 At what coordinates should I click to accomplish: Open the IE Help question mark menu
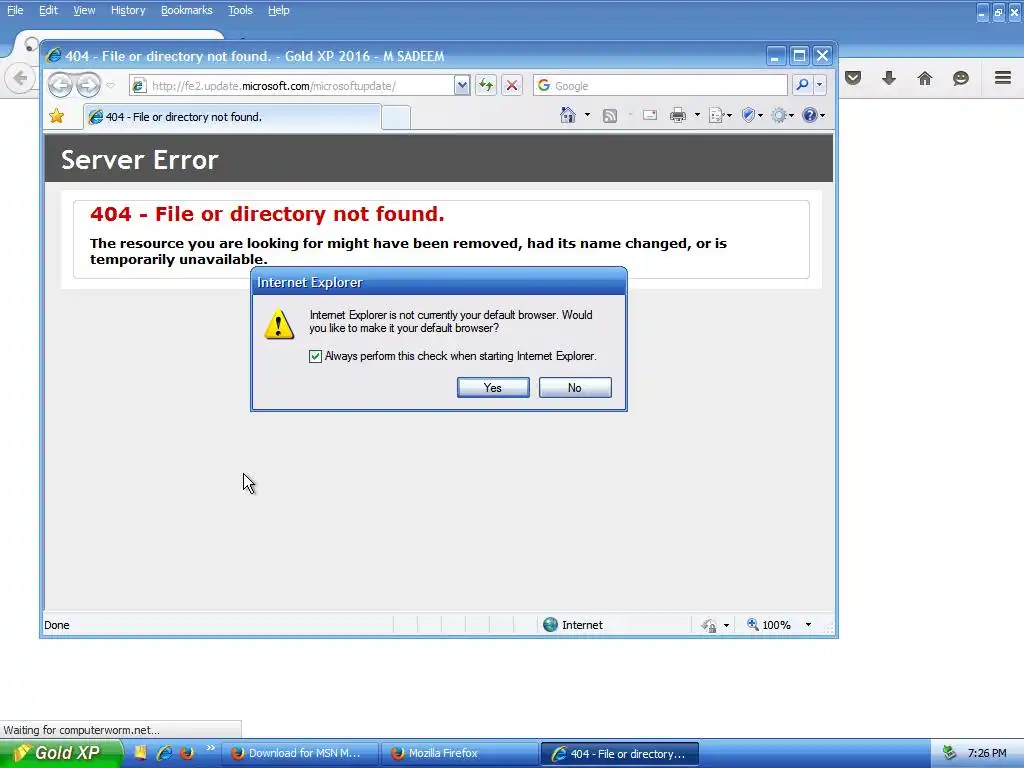point(813,116)
